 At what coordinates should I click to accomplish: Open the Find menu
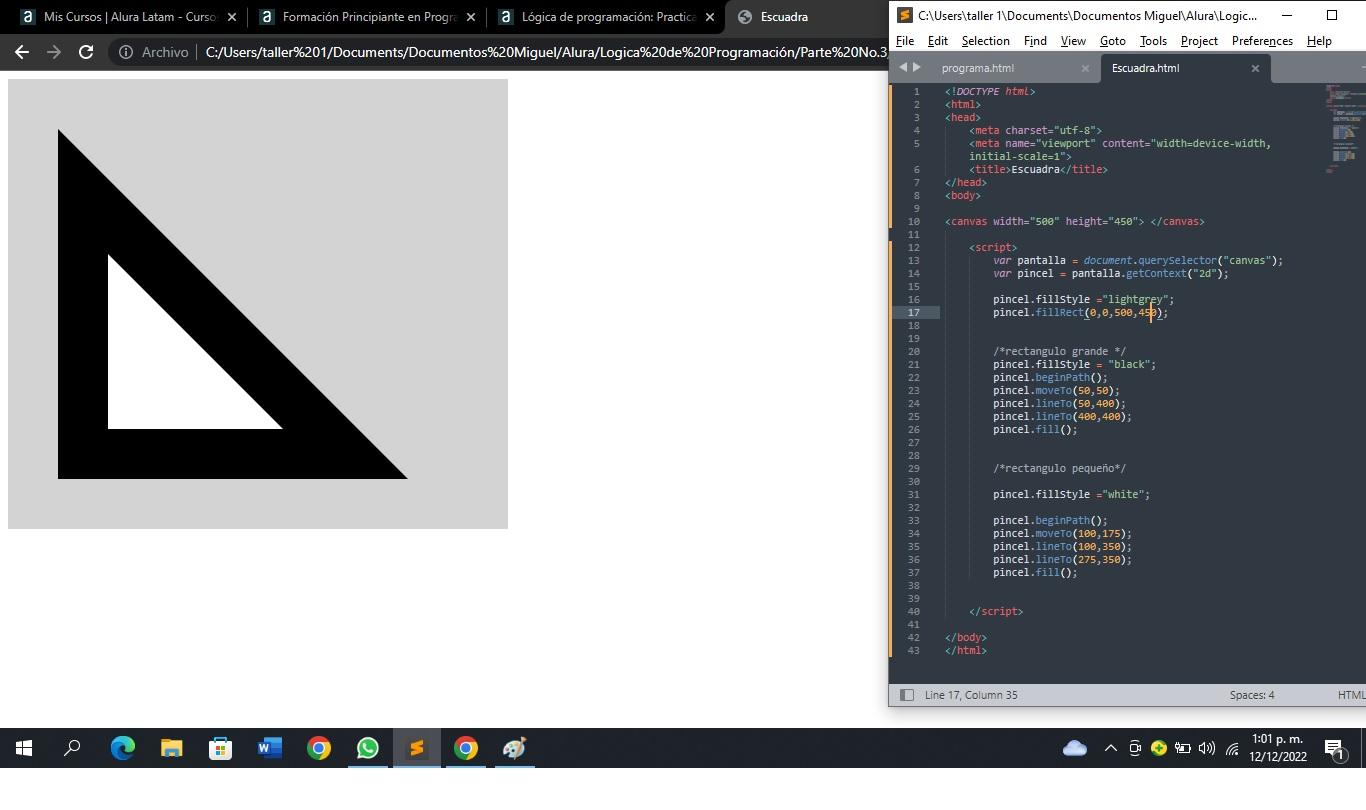tap(1035, 41)
